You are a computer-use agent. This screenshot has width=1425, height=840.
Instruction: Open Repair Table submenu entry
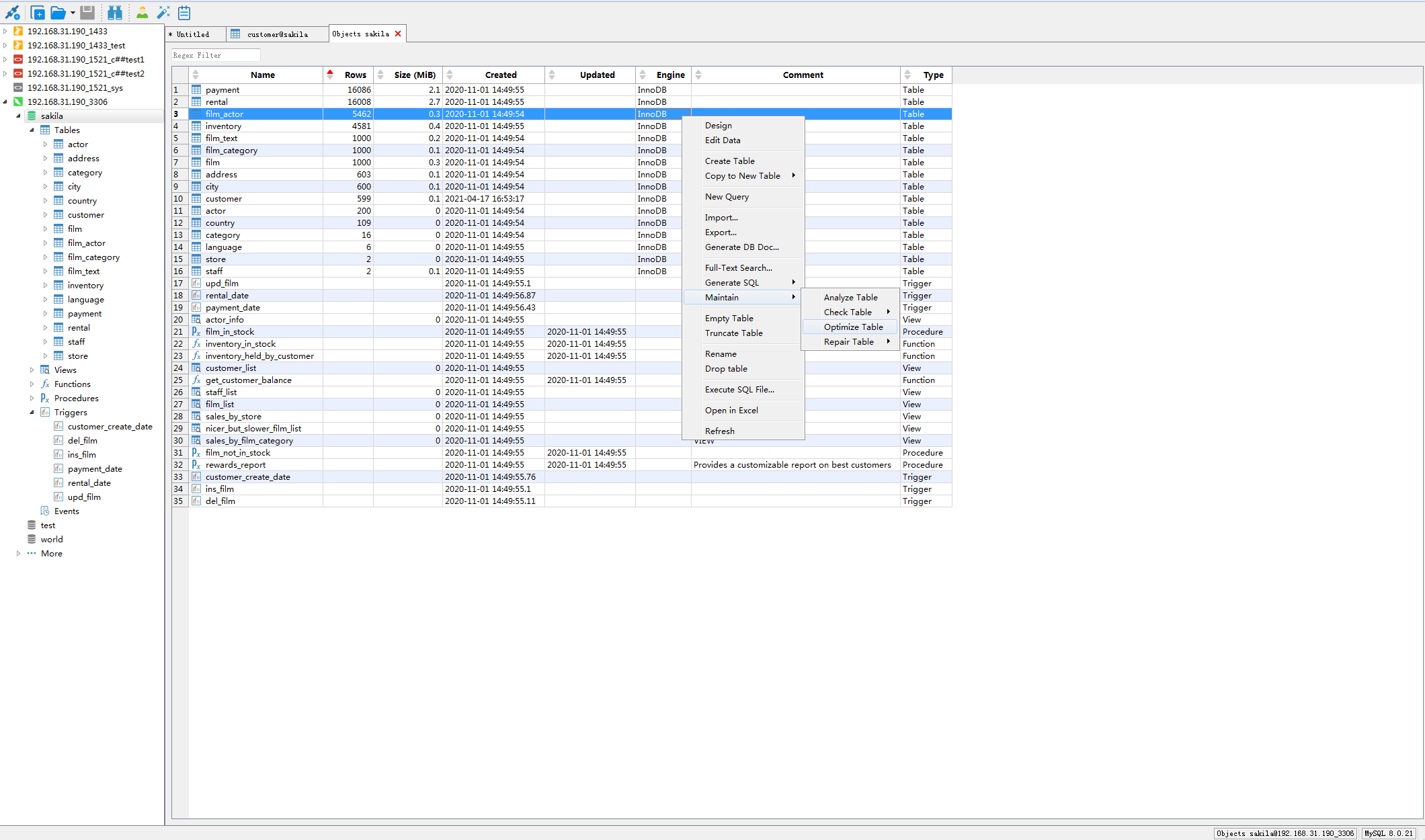(849, 341)
